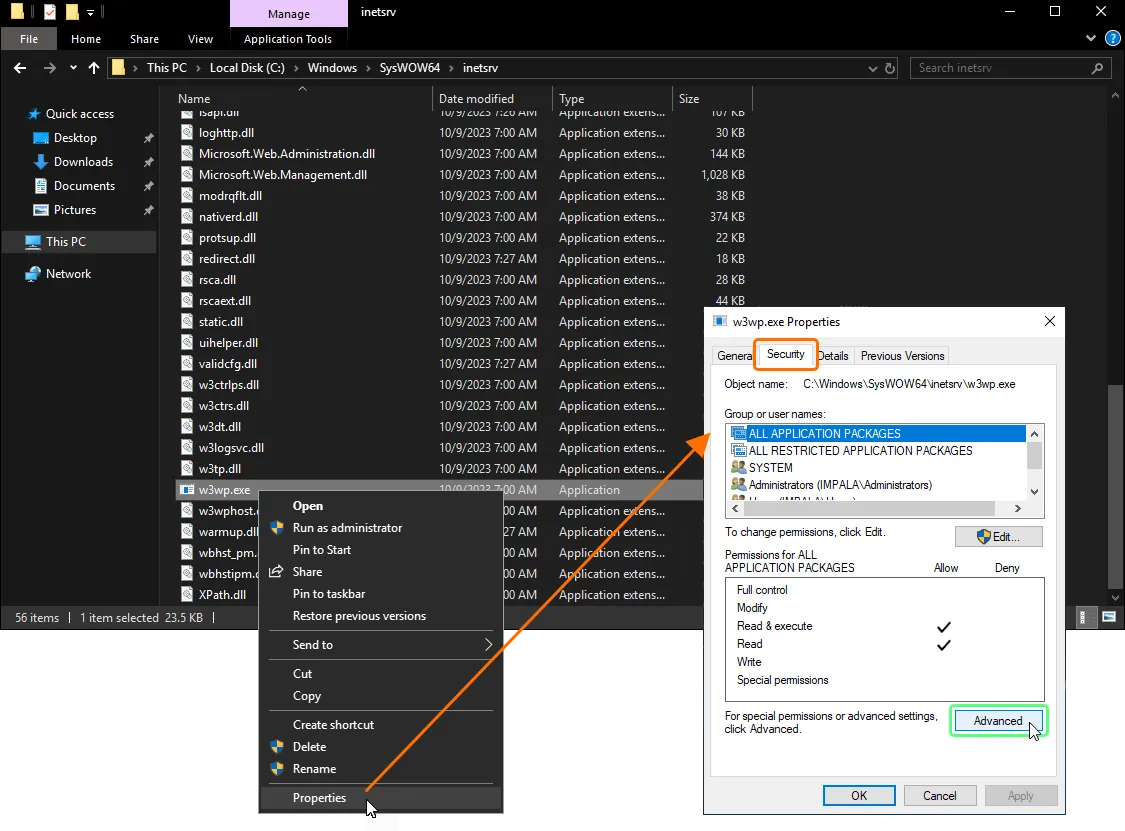This screenshot has width=1125, height=831.
Task: Click the Edit permissions button
Action: click(x=998, y=537)
